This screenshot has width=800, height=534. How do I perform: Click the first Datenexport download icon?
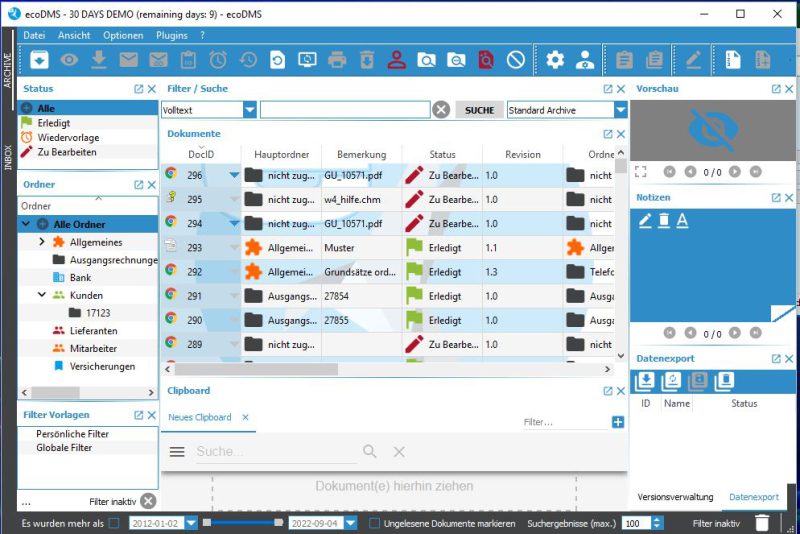point(644,381)
